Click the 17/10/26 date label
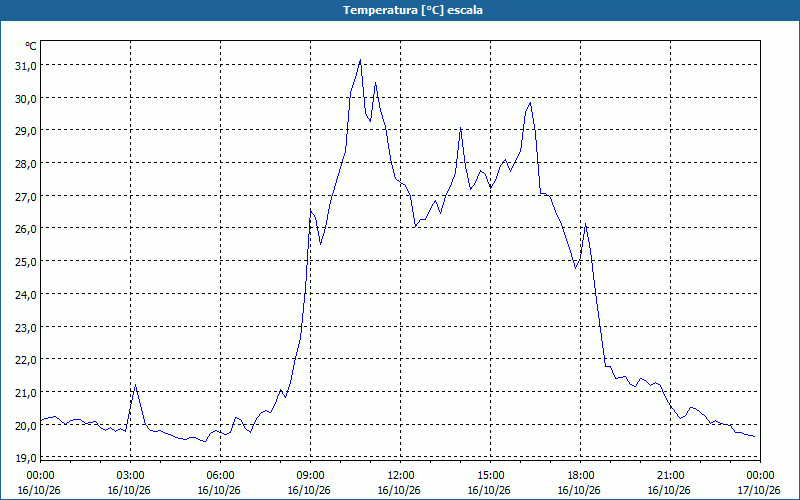The width and height of the screenshot is (800, 500). pyautogui.click(x=759, y=490)
